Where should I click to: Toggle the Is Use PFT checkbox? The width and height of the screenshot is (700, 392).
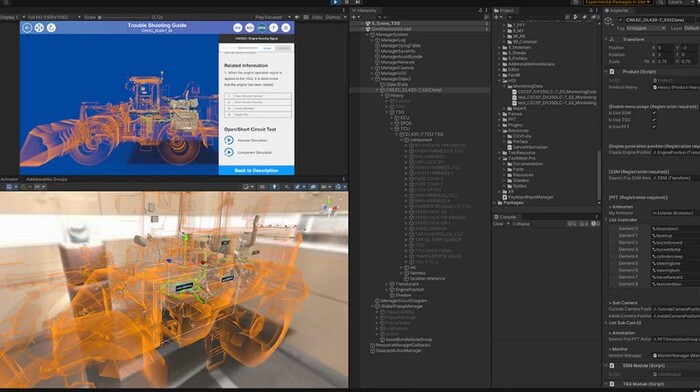tap(654, 127)
